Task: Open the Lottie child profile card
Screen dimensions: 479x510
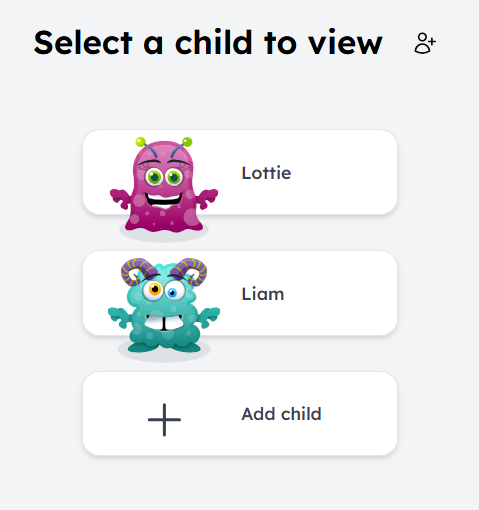Action: [x=240, y=172]
